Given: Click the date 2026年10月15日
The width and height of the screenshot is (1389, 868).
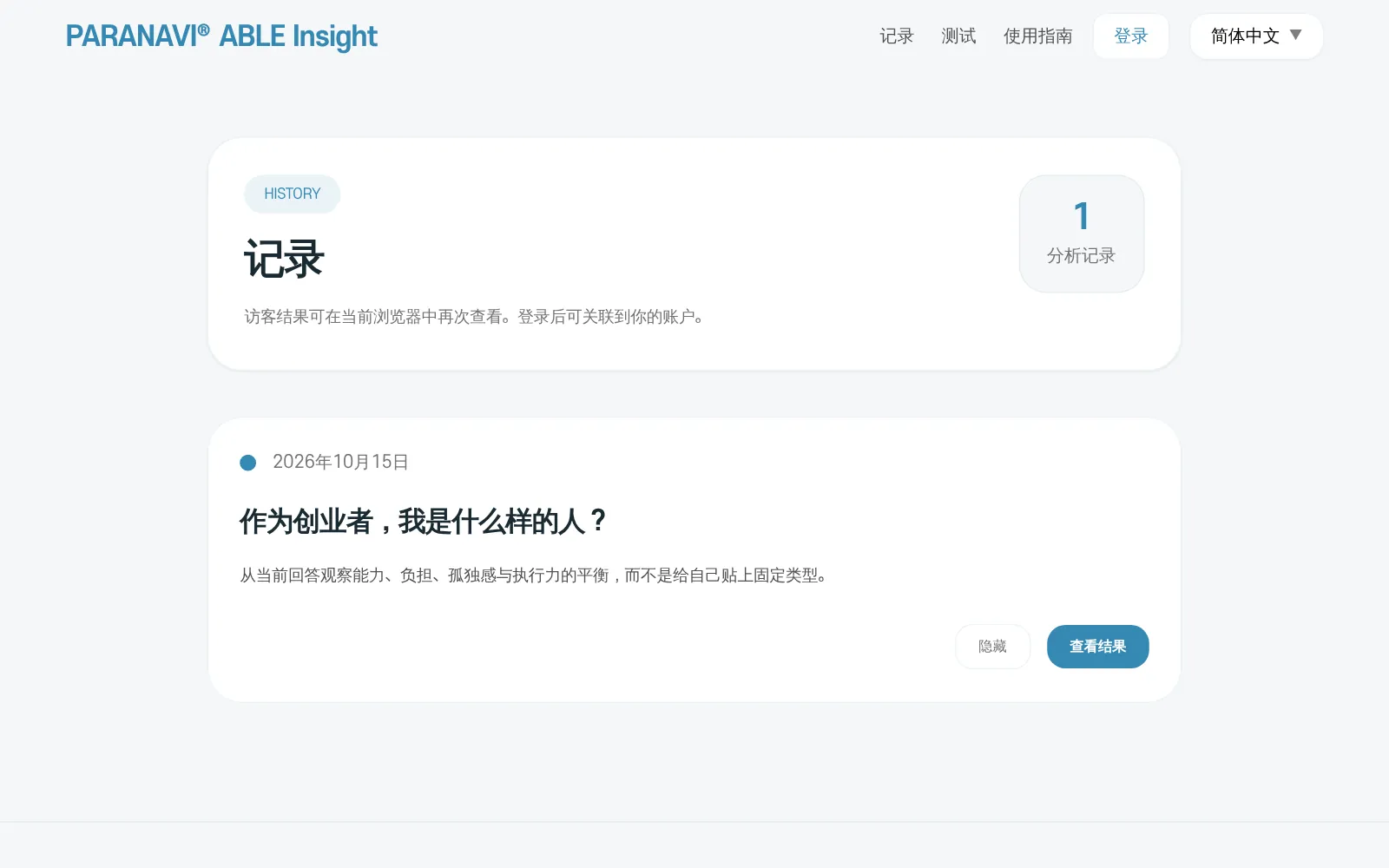Looking at the screenshot, I should coord(340,462).
